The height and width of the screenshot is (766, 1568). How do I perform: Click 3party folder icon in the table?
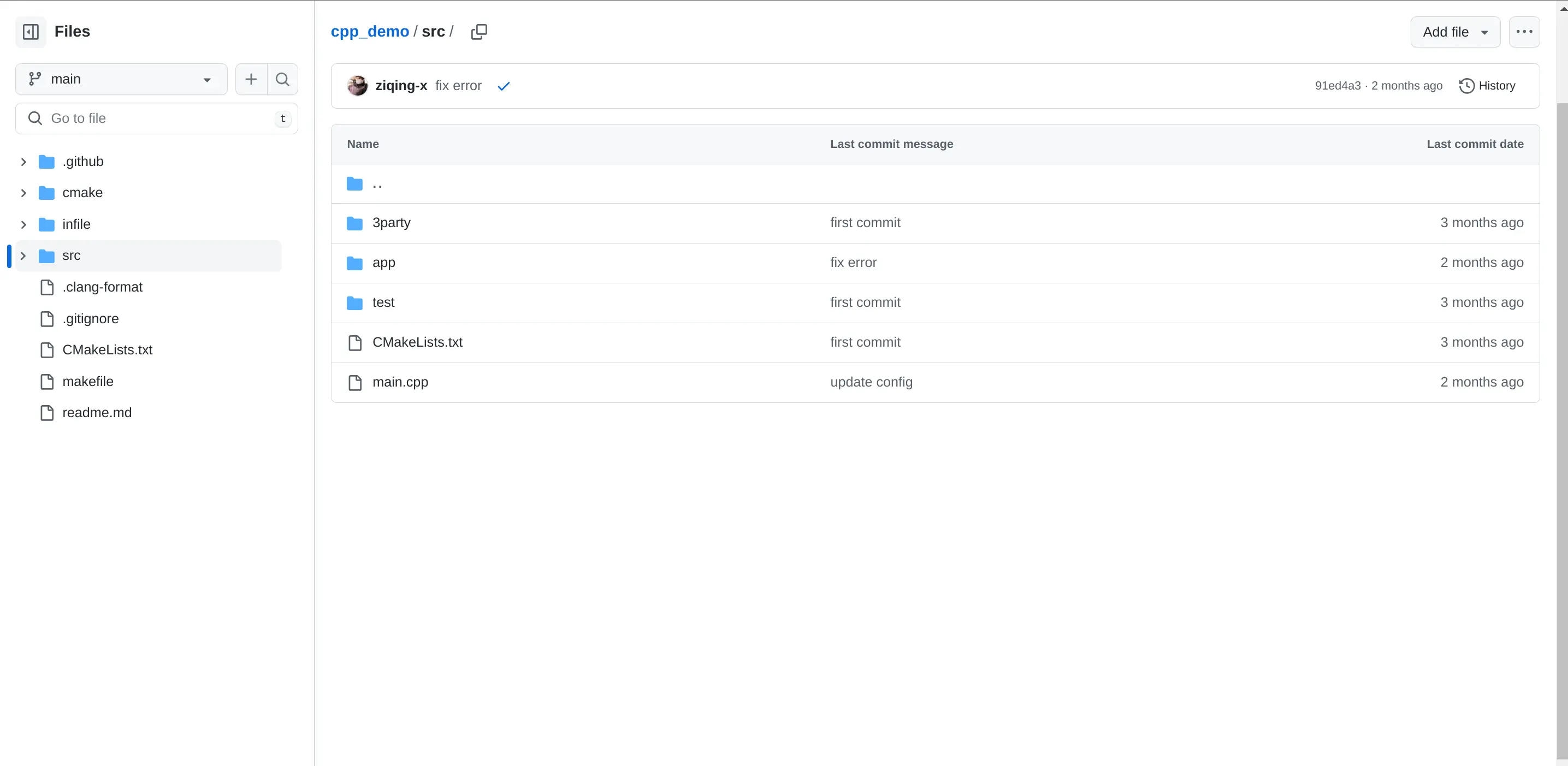pyautogui.click(x=354, y=223)
